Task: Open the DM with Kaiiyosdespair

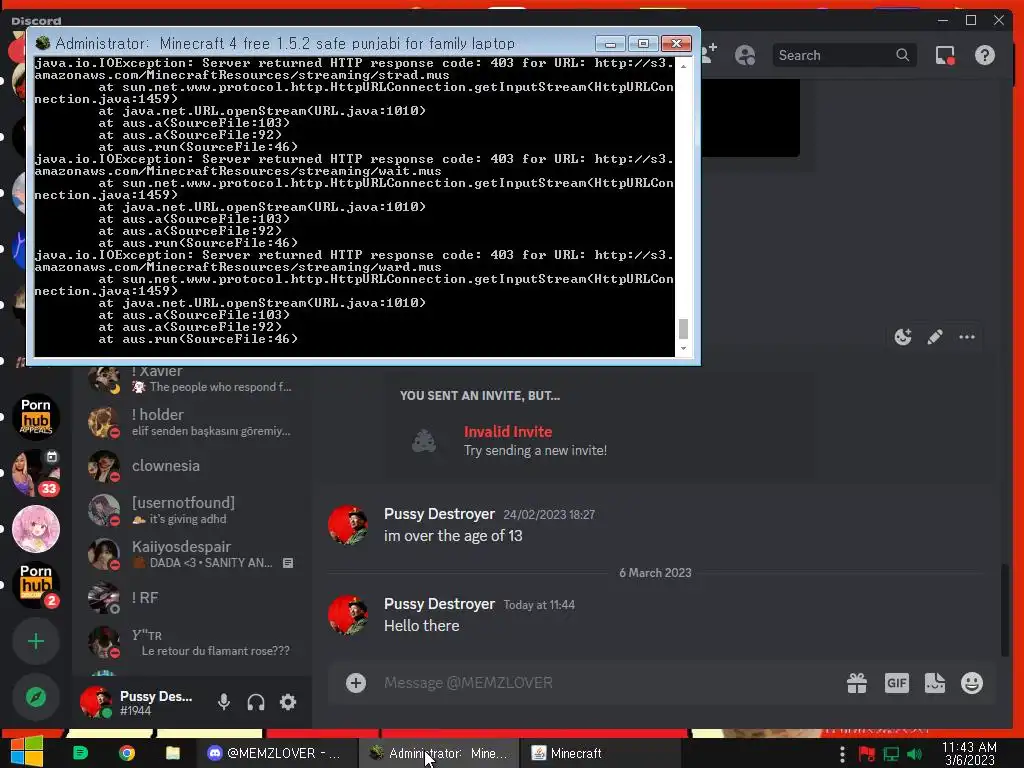Action: 192,554
